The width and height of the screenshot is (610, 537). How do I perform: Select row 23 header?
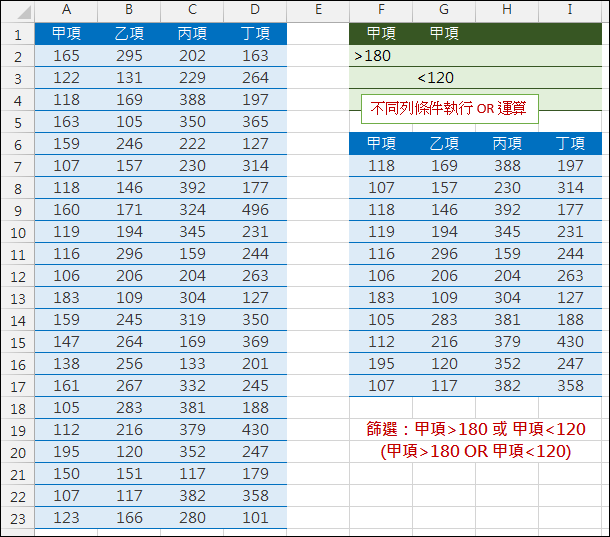(x=18, y=518)
